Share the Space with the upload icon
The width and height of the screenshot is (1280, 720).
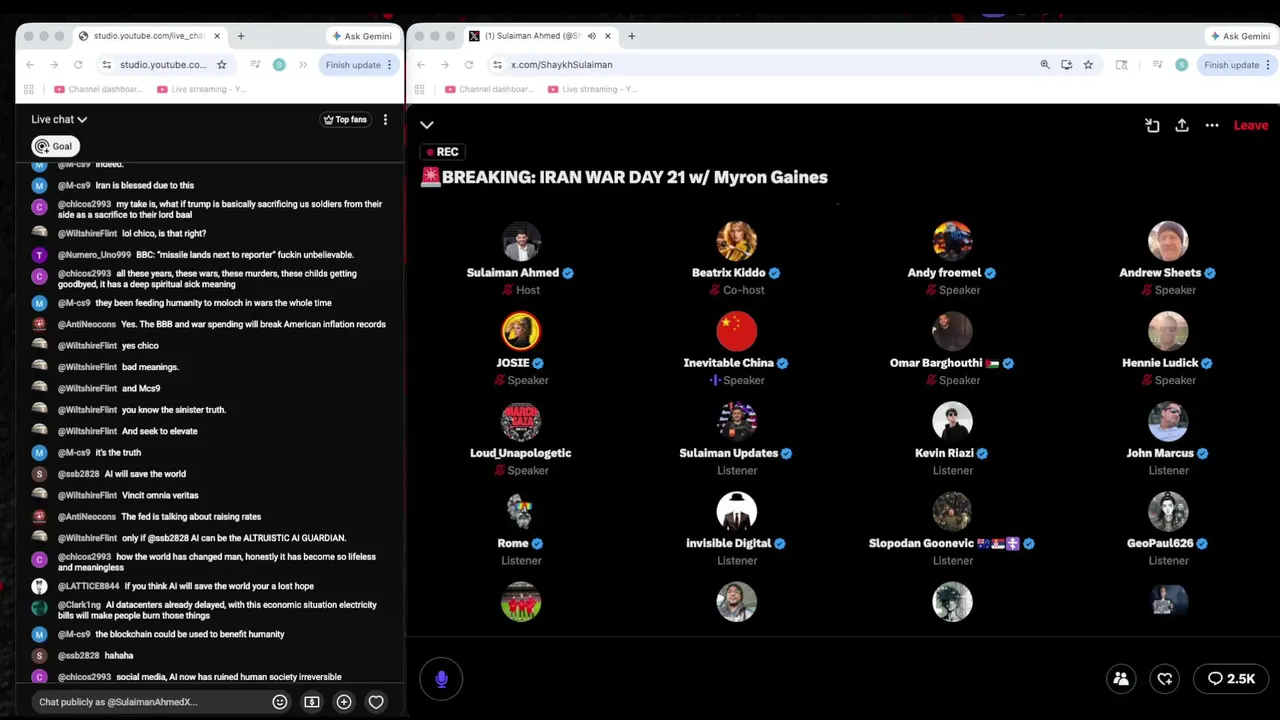[1182, 125]
